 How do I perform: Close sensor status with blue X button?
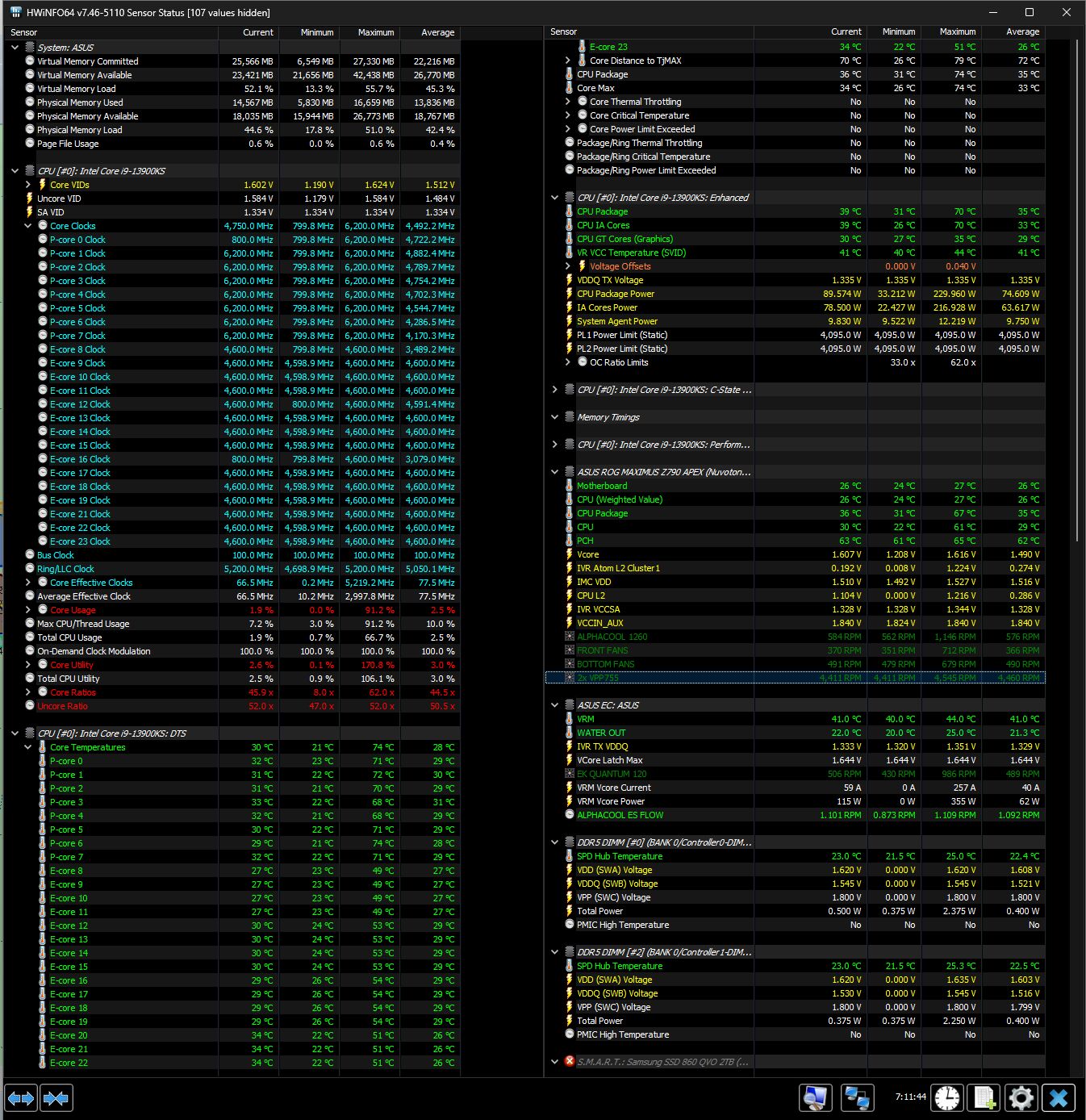pos(1059,1097)
